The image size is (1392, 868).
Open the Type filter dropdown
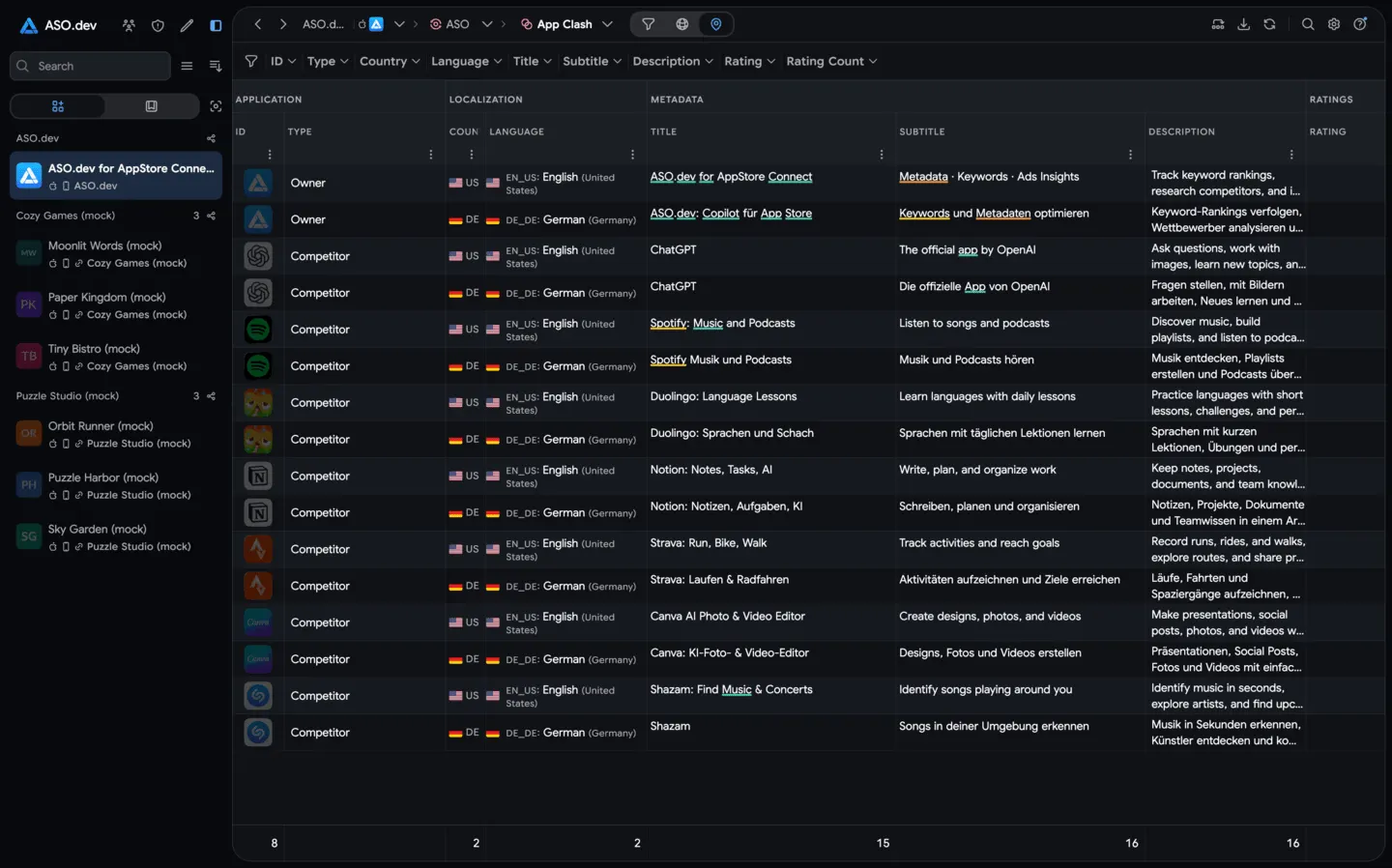click(x=328, y=61)
